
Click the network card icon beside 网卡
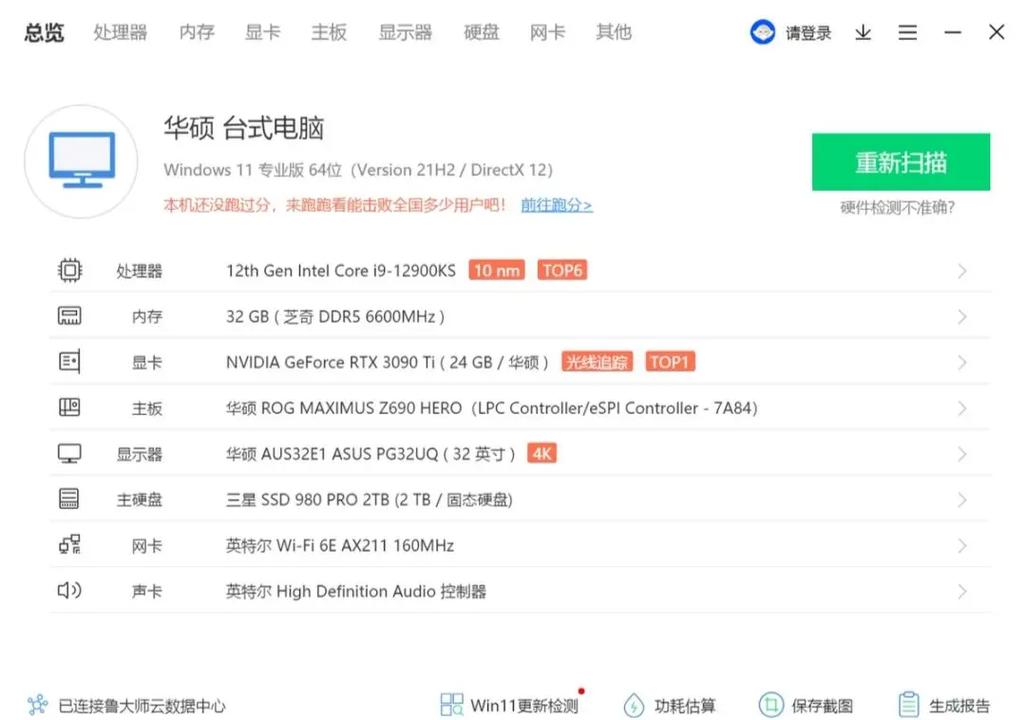click(70, 545)
